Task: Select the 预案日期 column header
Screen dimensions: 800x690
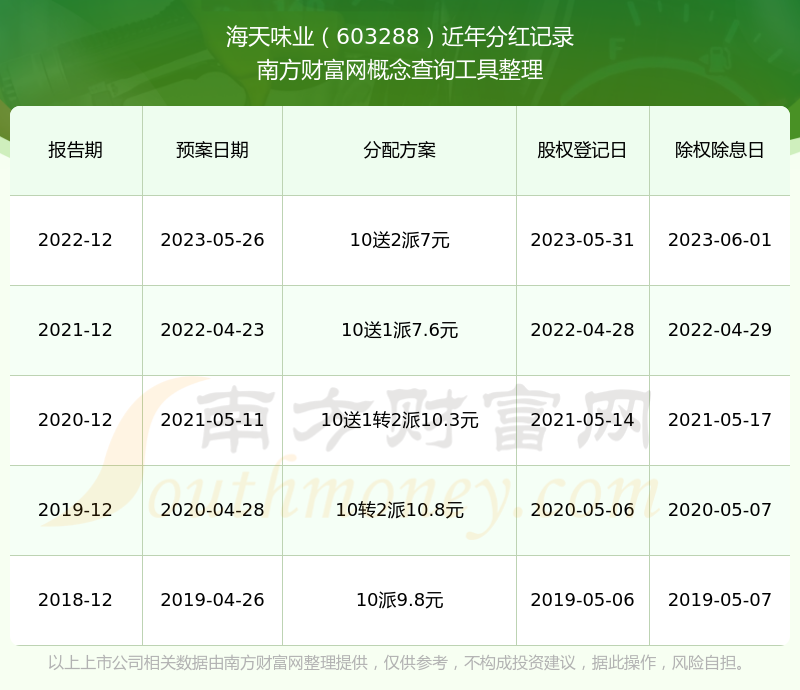Action: pos(212,150)
